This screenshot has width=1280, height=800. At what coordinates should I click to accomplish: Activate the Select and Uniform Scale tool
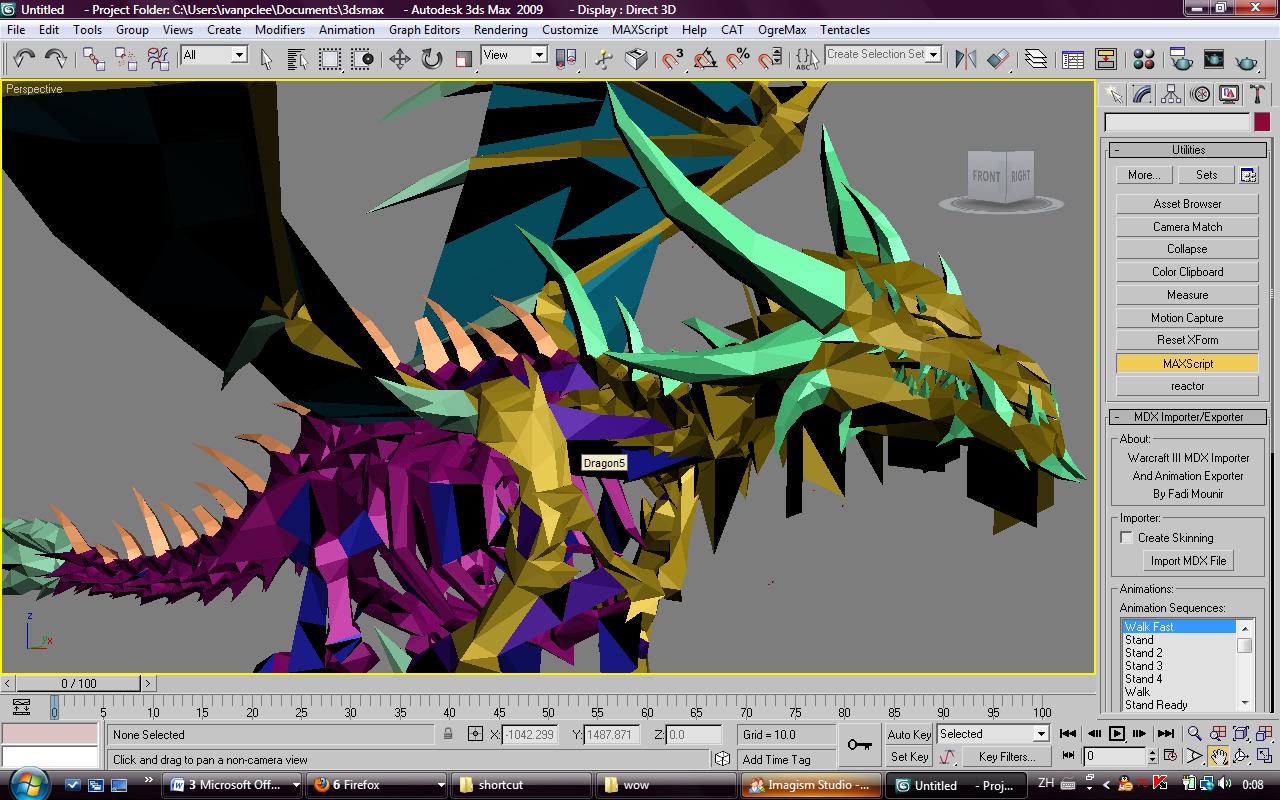click(463, 59)
